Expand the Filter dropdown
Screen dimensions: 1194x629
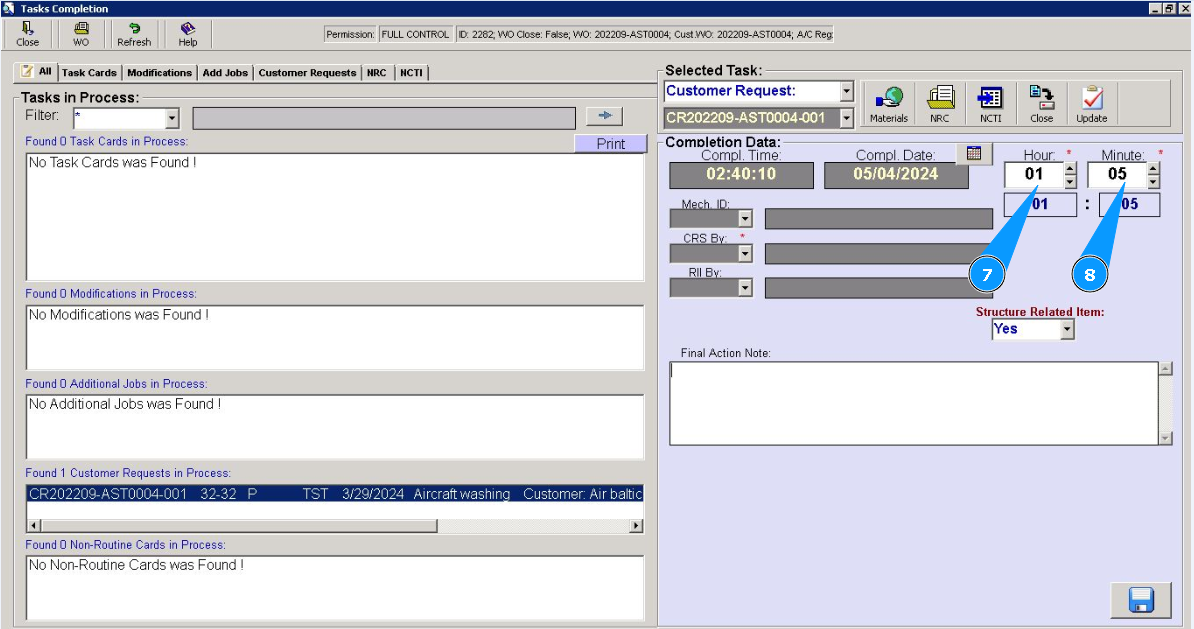coord(171,118)
